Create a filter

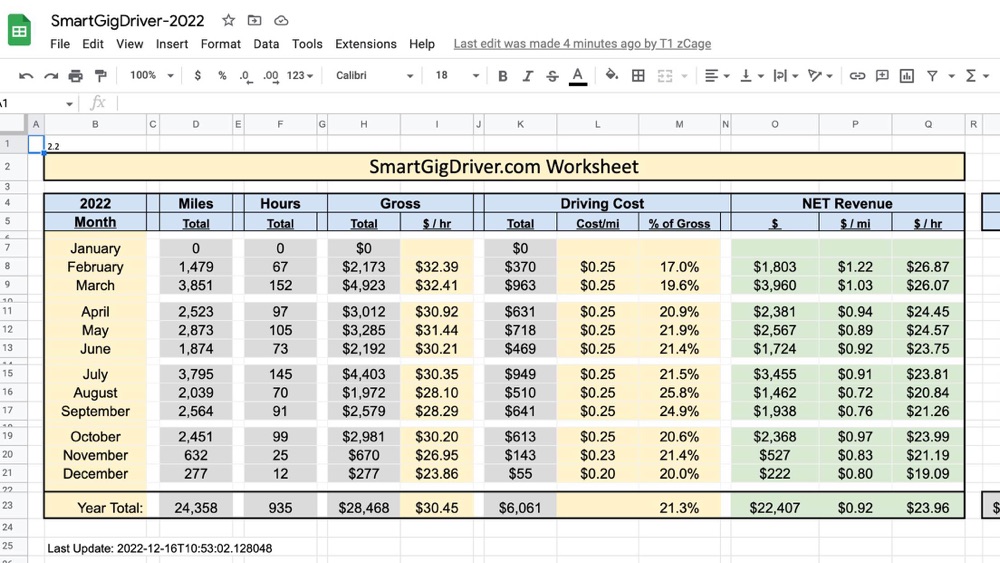932,76
